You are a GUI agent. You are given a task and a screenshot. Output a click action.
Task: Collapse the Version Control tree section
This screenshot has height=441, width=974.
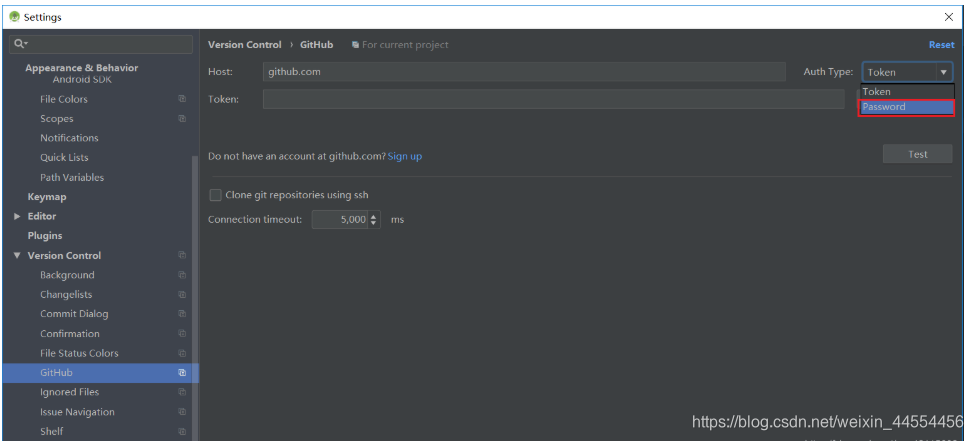[x=17, y=255]
